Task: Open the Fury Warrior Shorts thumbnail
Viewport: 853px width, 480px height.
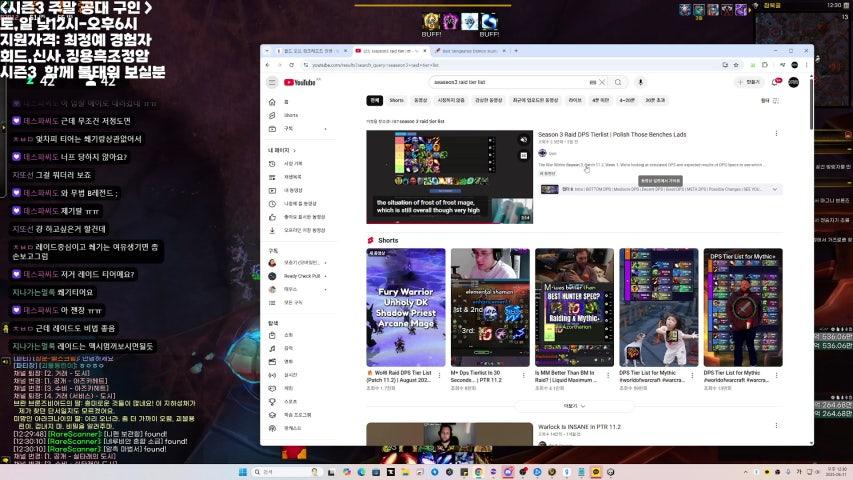Action: tap(406, 307)
